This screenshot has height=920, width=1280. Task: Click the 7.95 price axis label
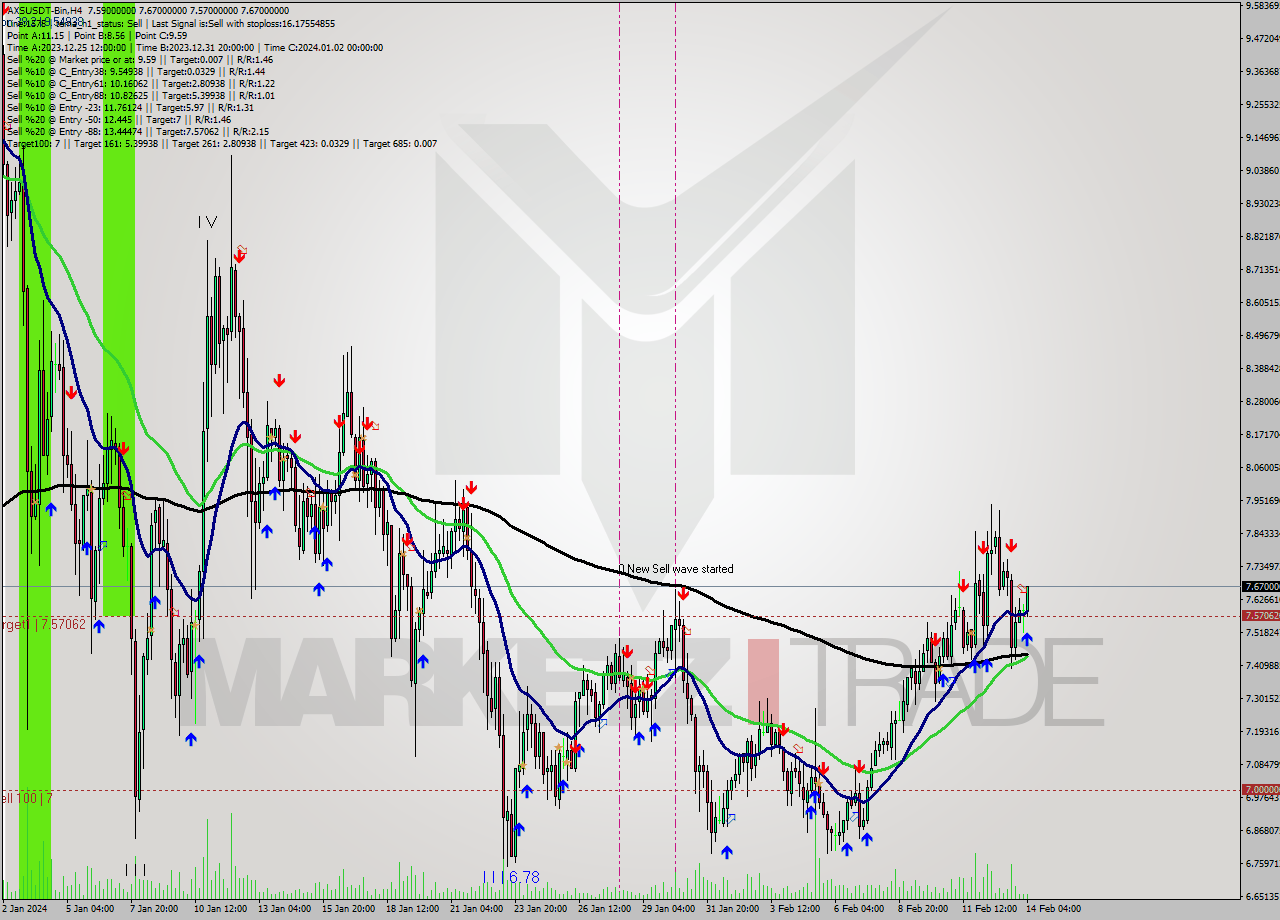pos(1262,500)
